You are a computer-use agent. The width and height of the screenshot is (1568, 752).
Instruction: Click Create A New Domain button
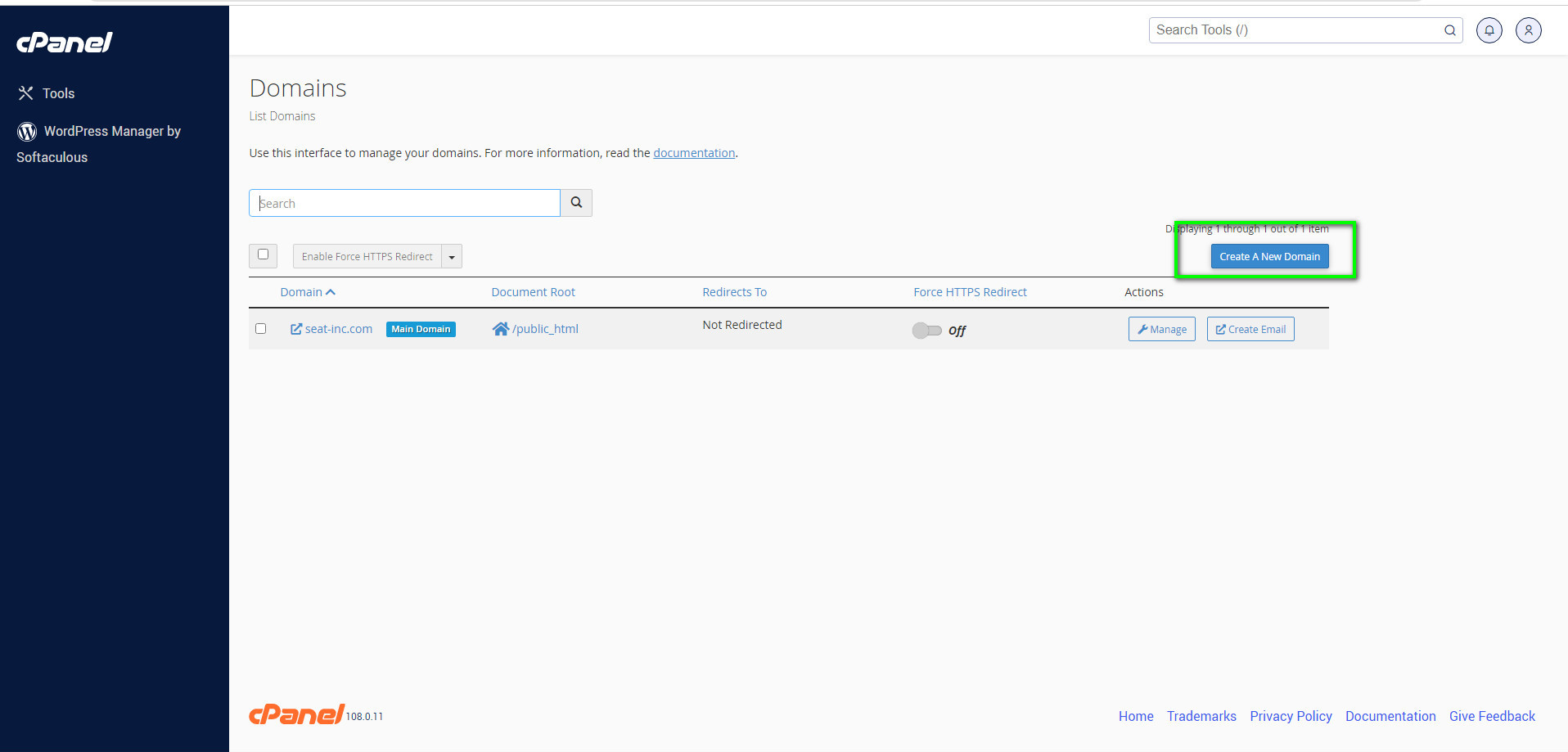click(1269, 257)
